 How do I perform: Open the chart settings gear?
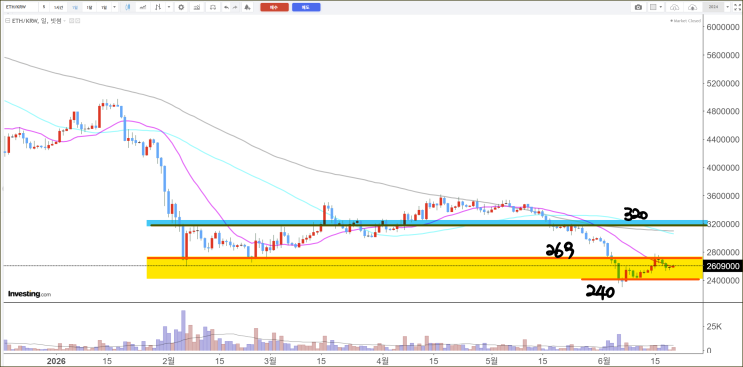(x=181, y=7)
